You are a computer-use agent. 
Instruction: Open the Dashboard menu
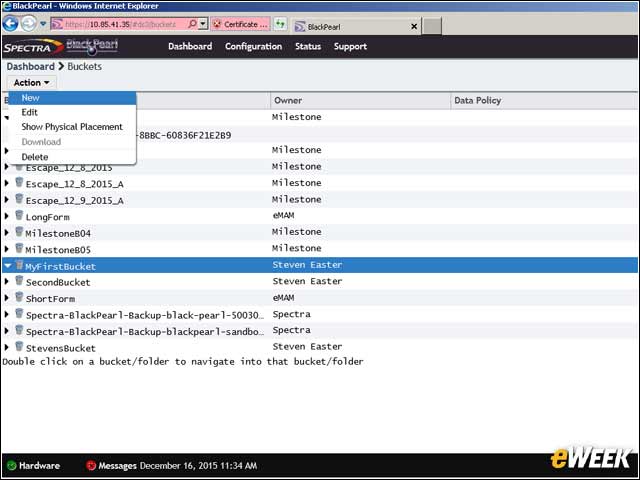(x=190, y=47)
